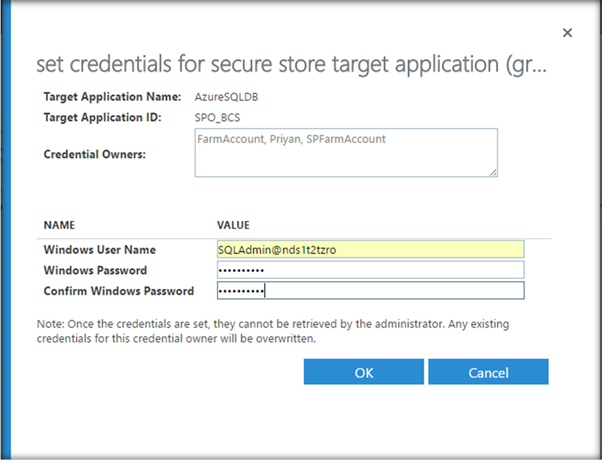The image size is (602, 460).
Task: Click the Confirm Windows Password row label
Action: (x=120, y=291)
